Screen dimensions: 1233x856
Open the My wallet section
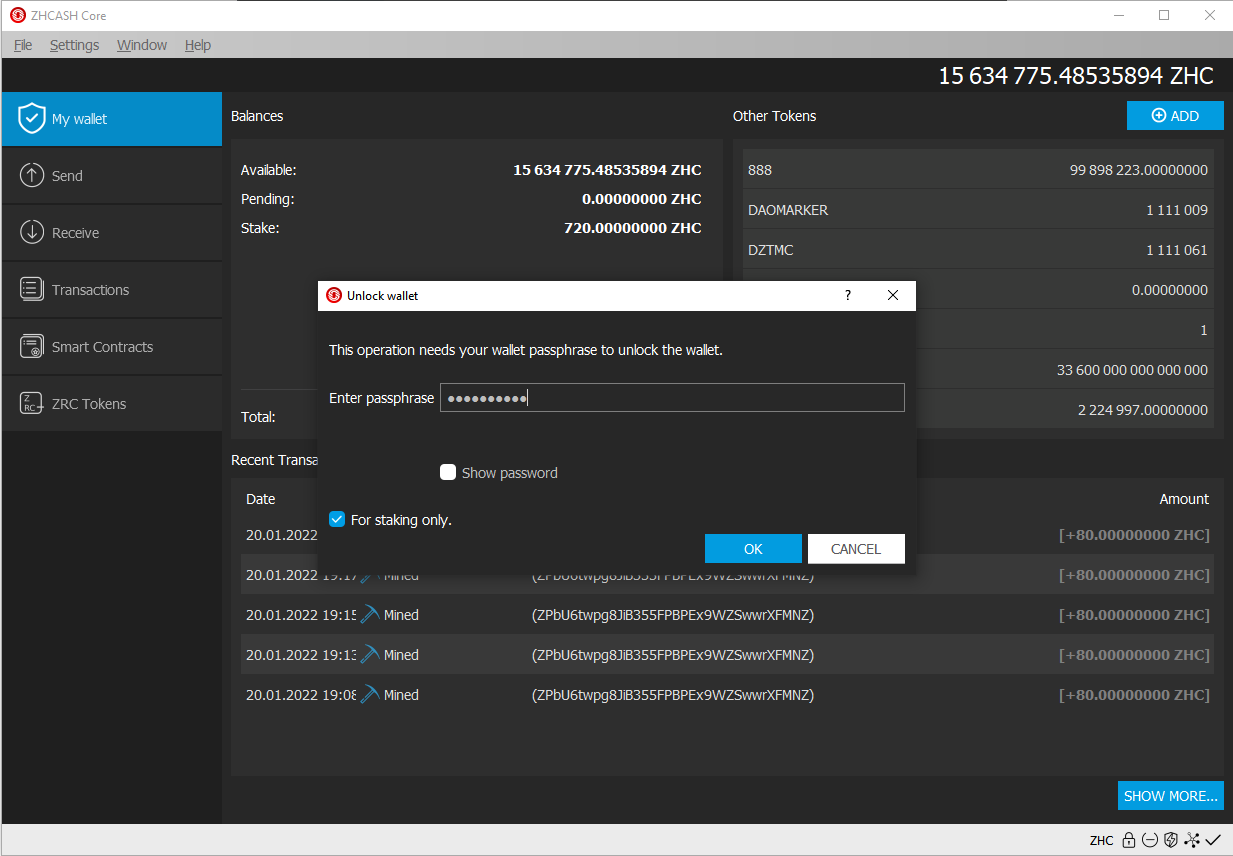coord(111,119)
